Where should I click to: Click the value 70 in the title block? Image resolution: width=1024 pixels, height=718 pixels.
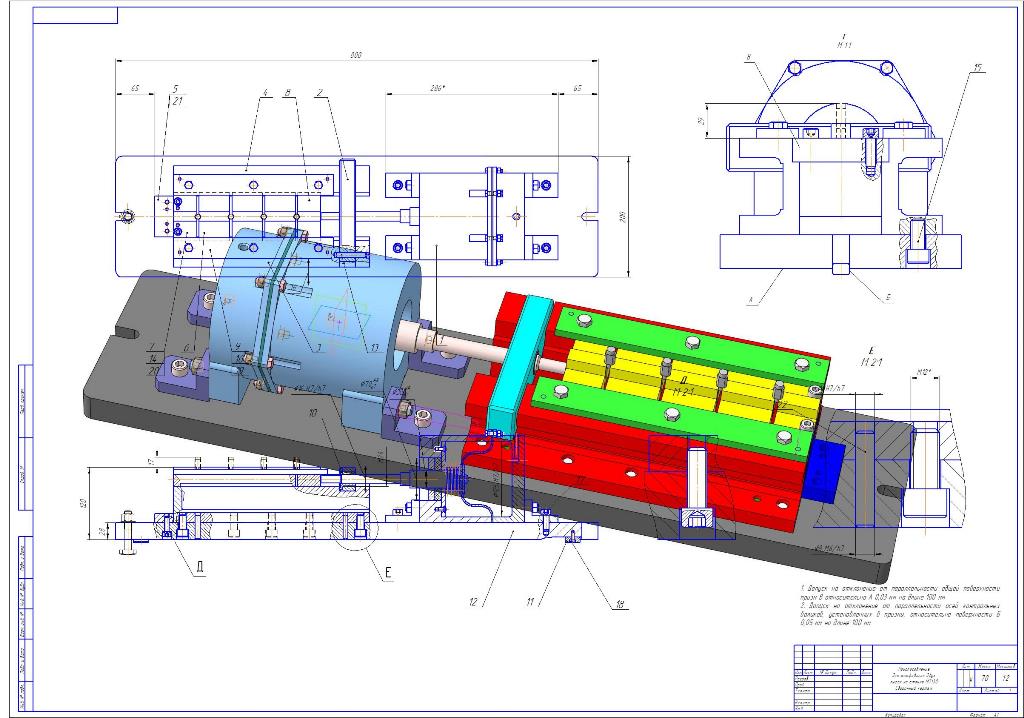pos(984,679)
